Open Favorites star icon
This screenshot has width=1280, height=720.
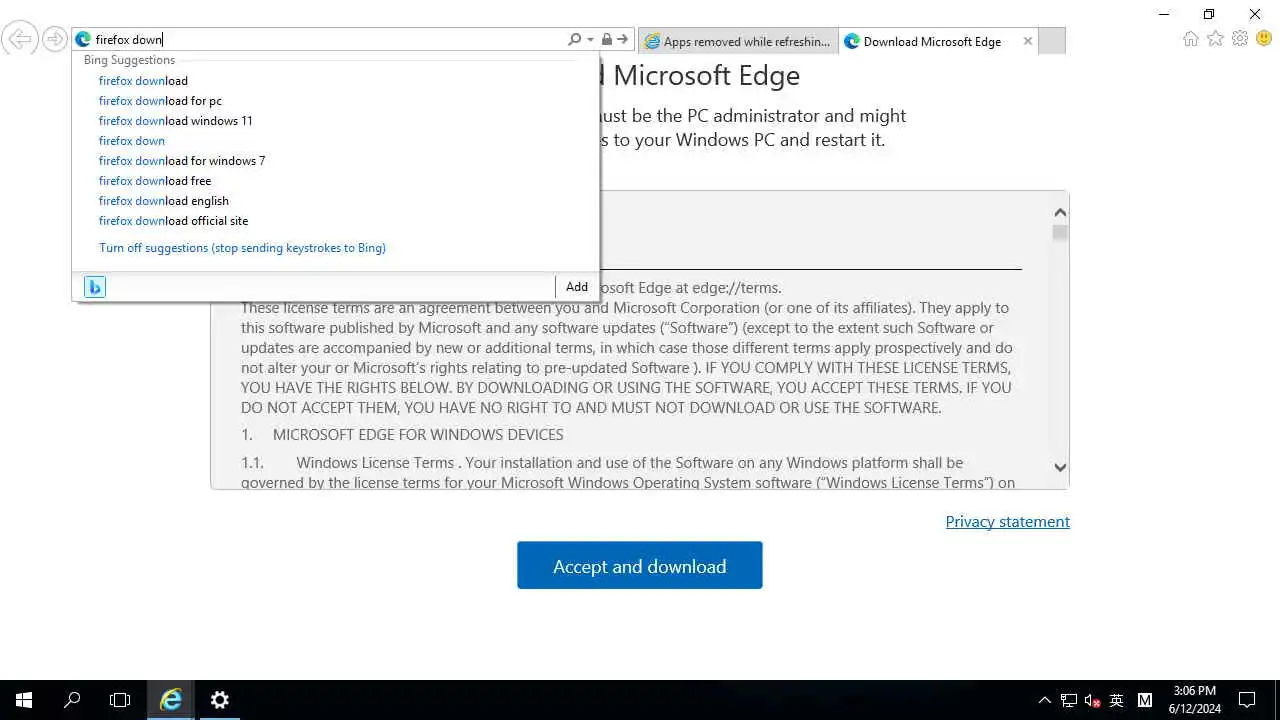(1215, 39)
